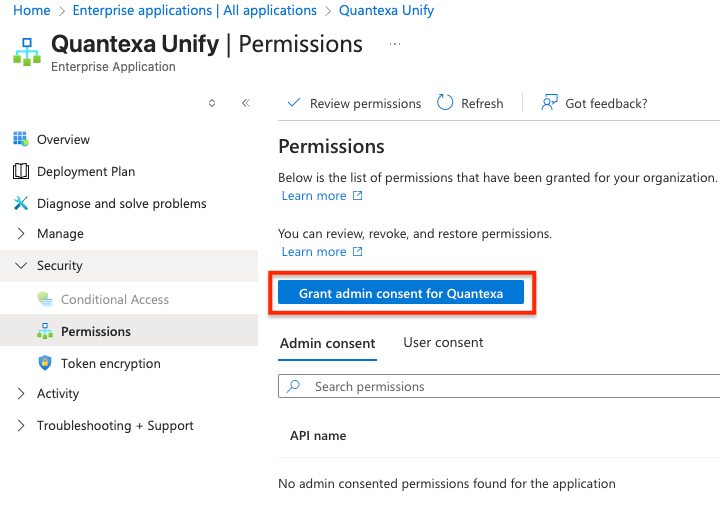This screenshot has height=514, width=720.
Task: Collapse the Security section
Action: tap(21, 265)
